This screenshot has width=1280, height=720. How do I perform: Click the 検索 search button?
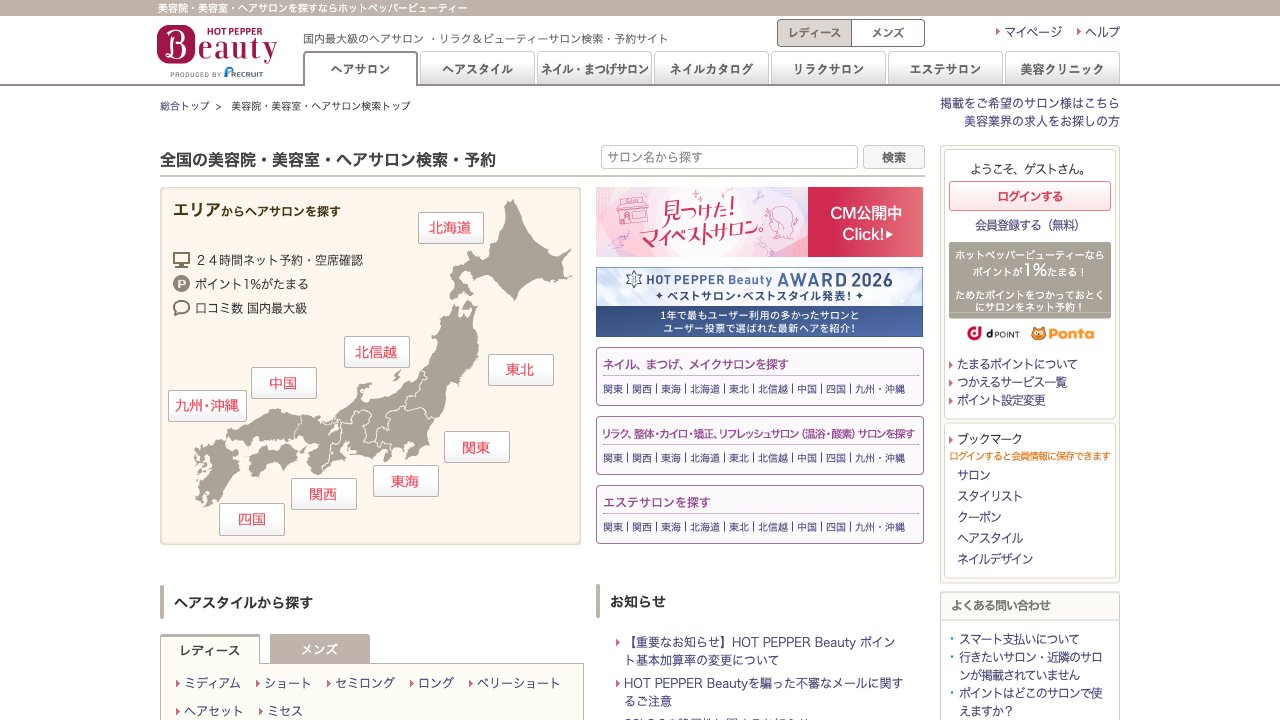[x=893, y=157]
